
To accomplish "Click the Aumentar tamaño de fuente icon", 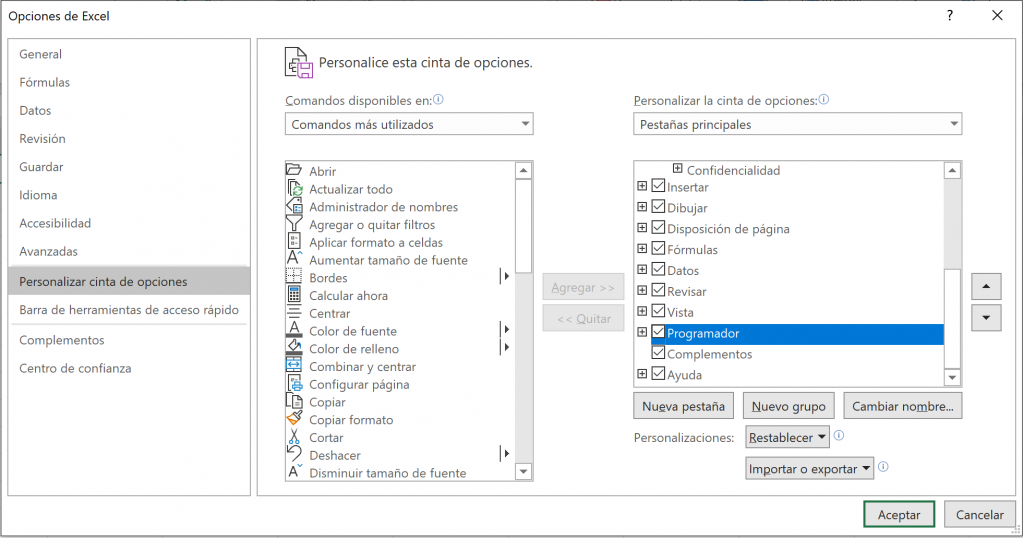I will 294,259.
